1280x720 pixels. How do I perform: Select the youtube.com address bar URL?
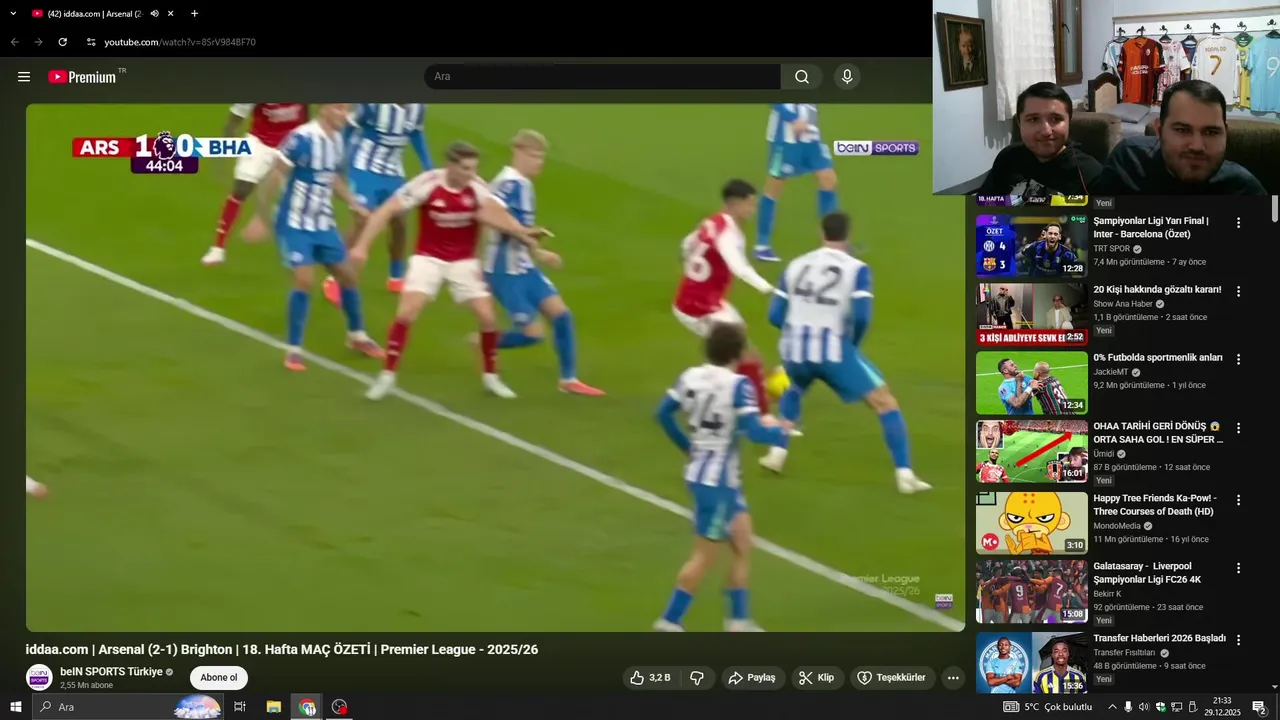click(180, 42)
